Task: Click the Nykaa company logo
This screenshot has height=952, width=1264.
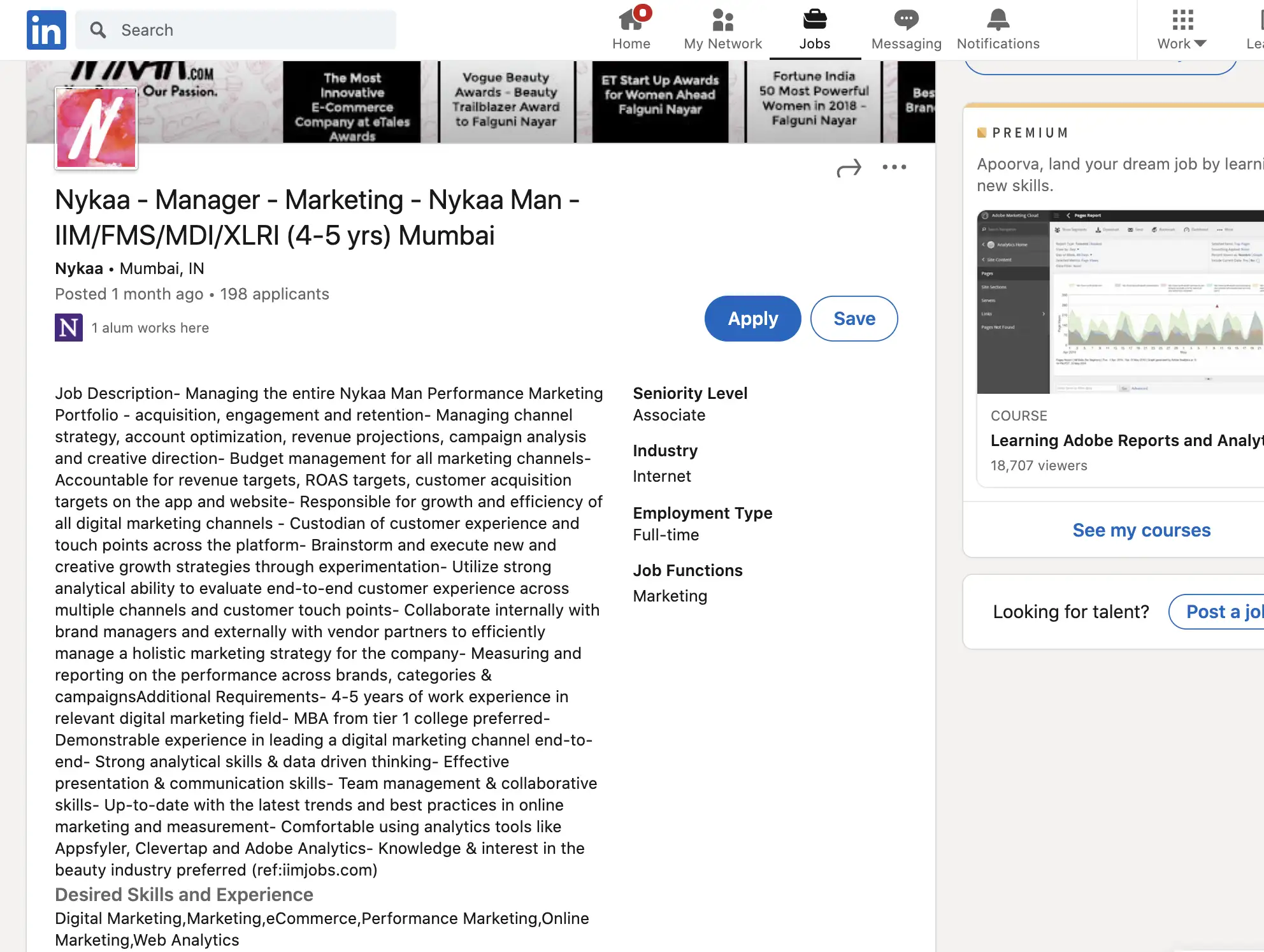Action: click(96, 128)
